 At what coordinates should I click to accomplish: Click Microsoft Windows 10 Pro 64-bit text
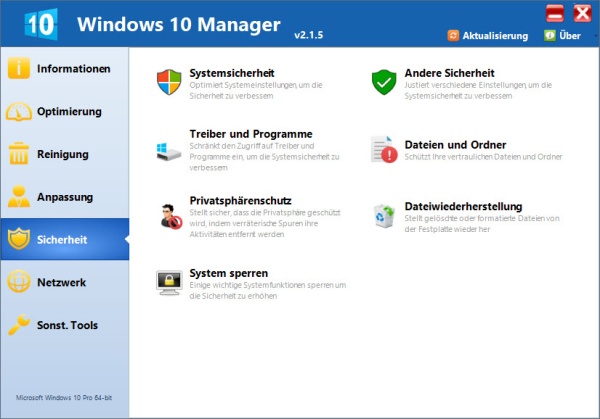(64, 398)
